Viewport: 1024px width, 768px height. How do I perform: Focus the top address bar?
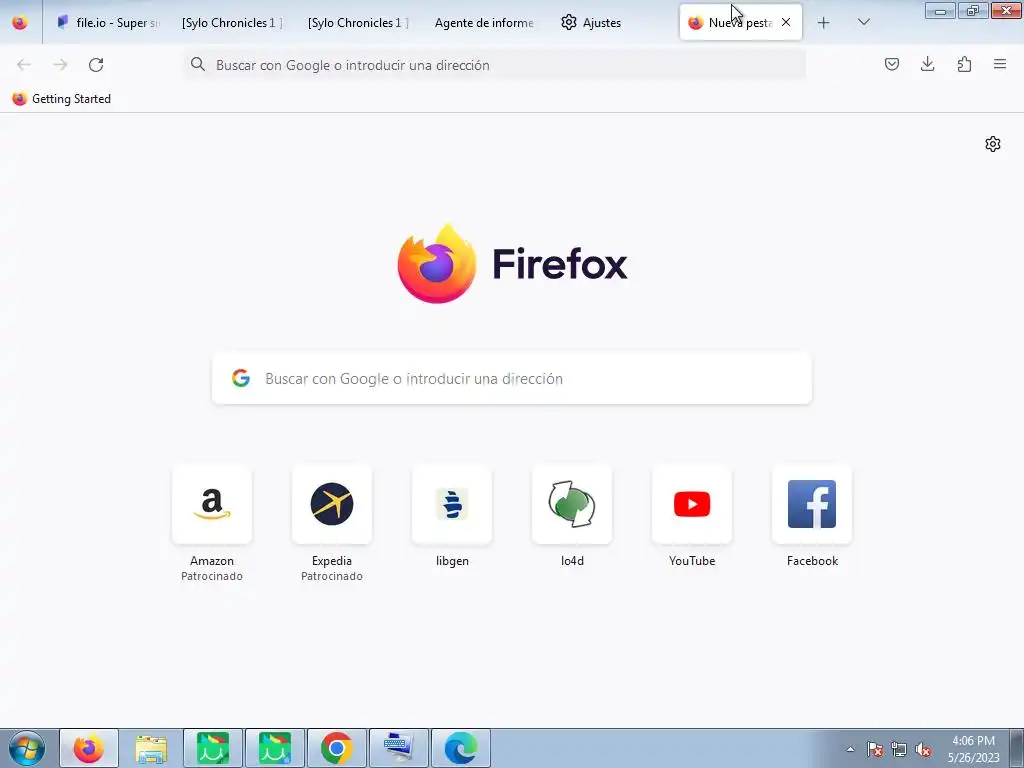point(495,65)
